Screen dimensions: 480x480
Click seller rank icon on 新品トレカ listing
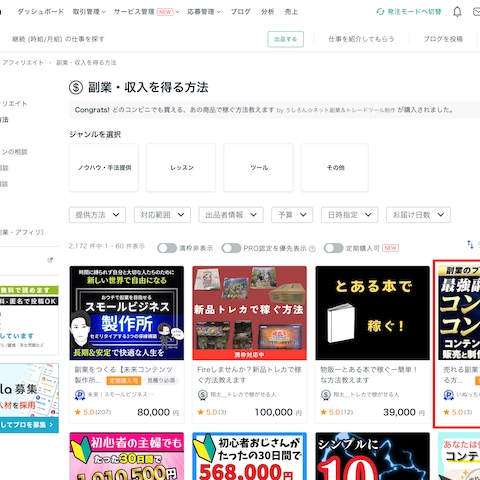(202, 395)
